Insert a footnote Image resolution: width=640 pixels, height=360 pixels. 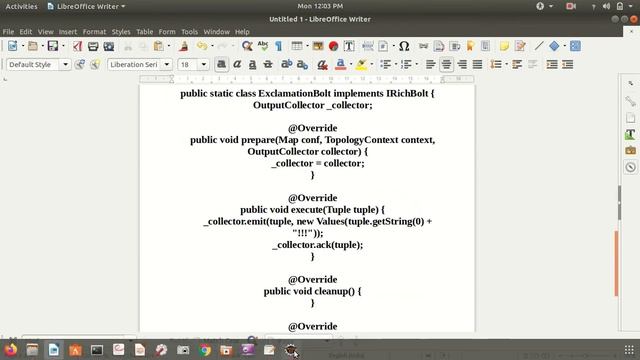pos(439,46)
